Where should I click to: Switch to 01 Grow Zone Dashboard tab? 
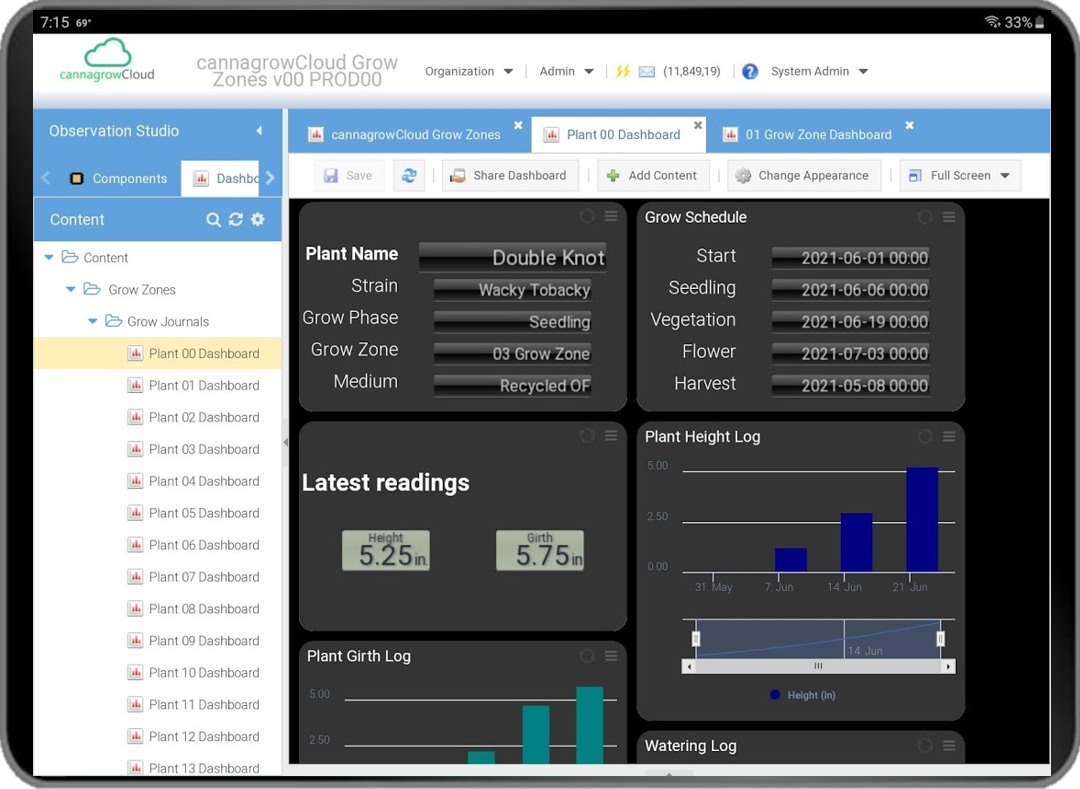click(818, 135)
